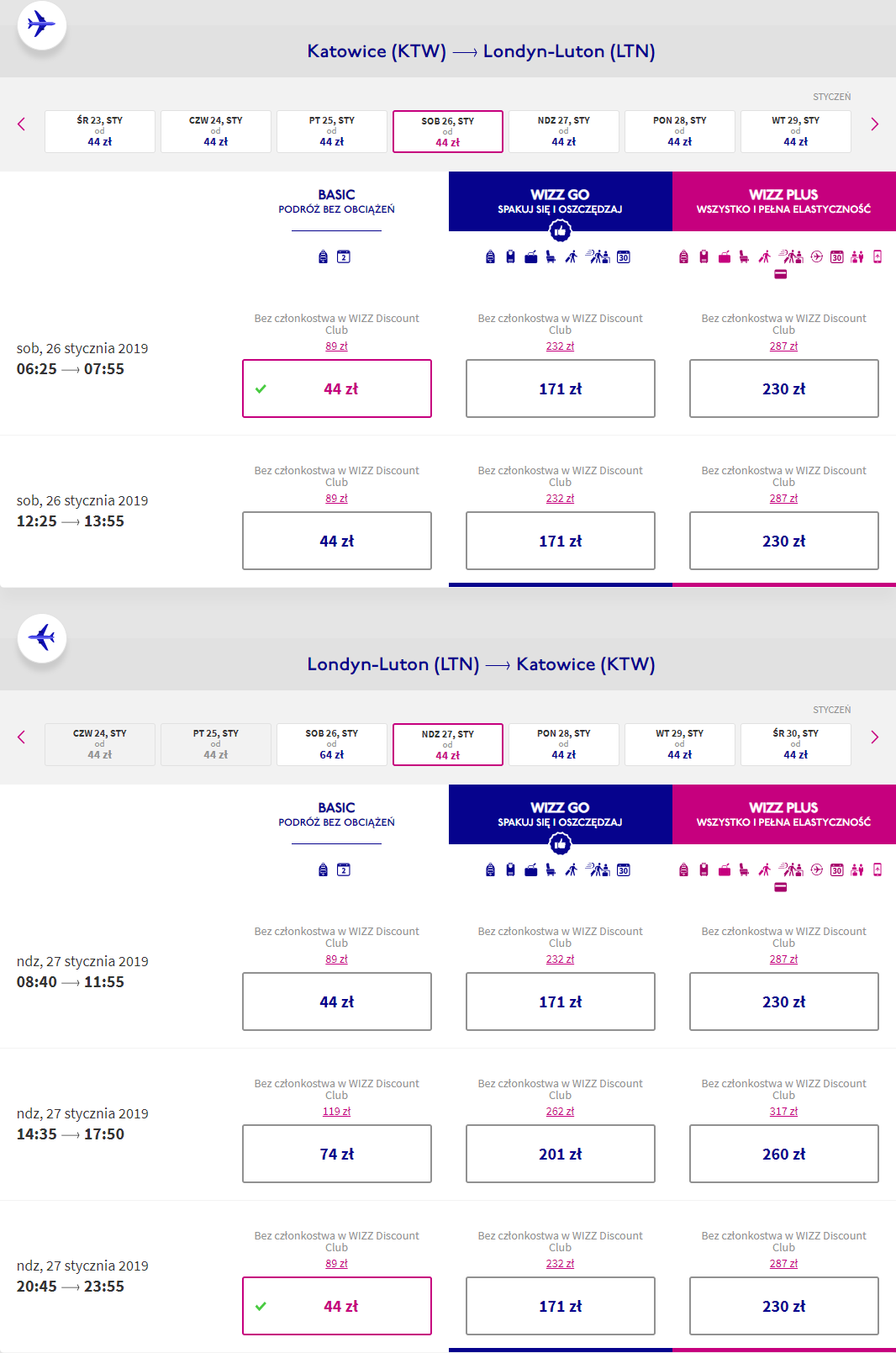
Task: Click the return WIZZ GO checked suitcase icon
Action: point(531,870)
